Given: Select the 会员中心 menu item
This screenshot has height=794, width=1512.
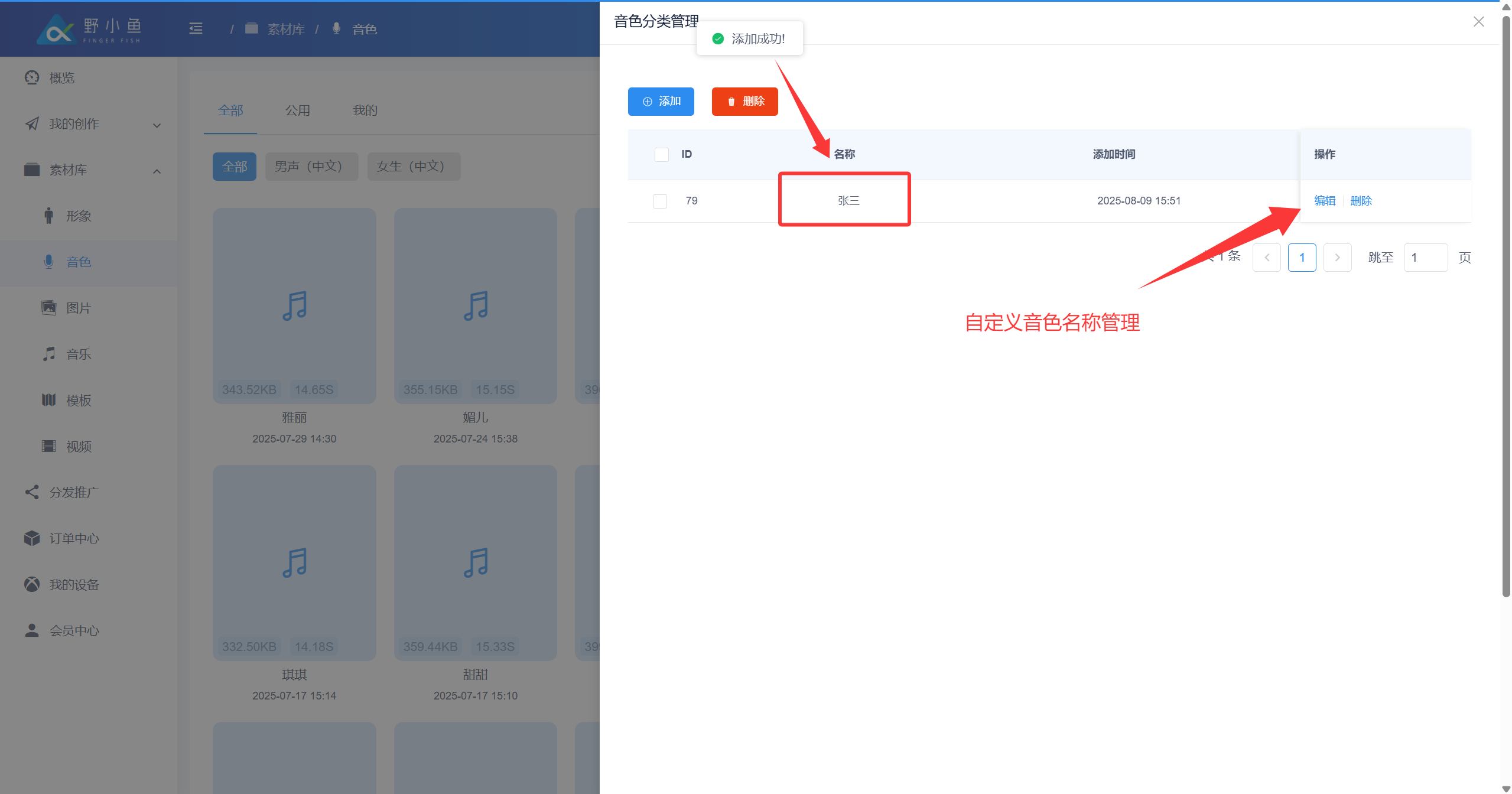Looking at the screenshot, I should tap(74, 630).
